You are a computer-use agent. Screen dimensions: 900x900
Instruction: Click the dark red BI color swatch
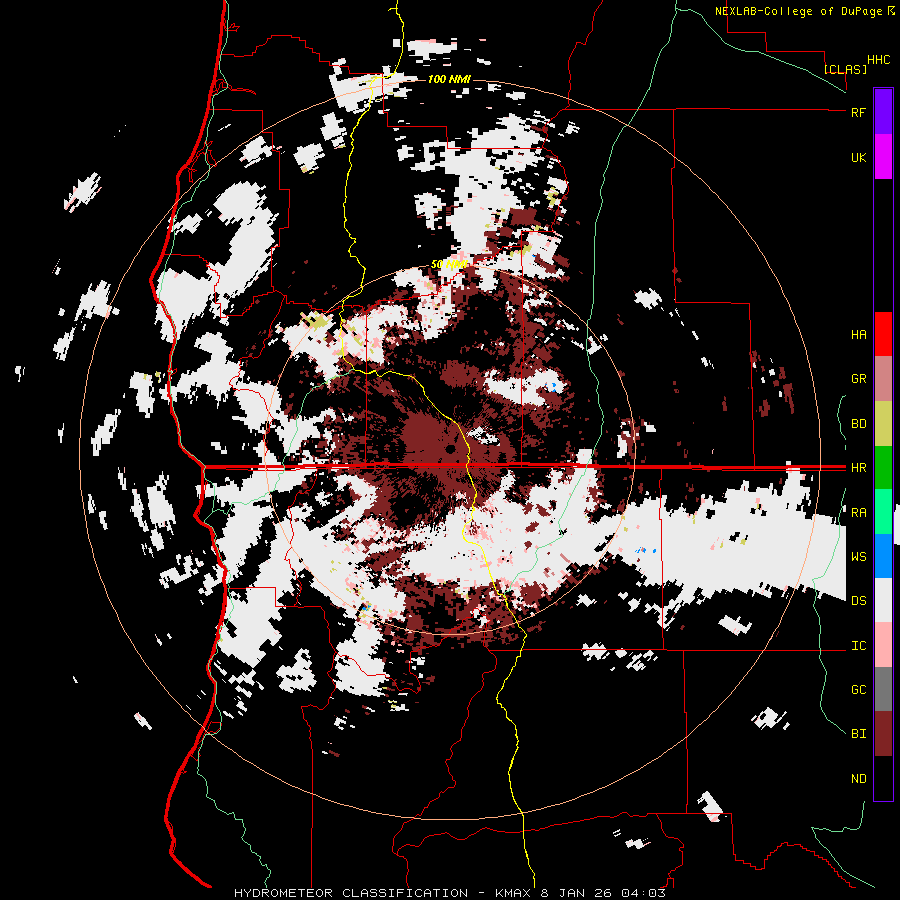883,734
